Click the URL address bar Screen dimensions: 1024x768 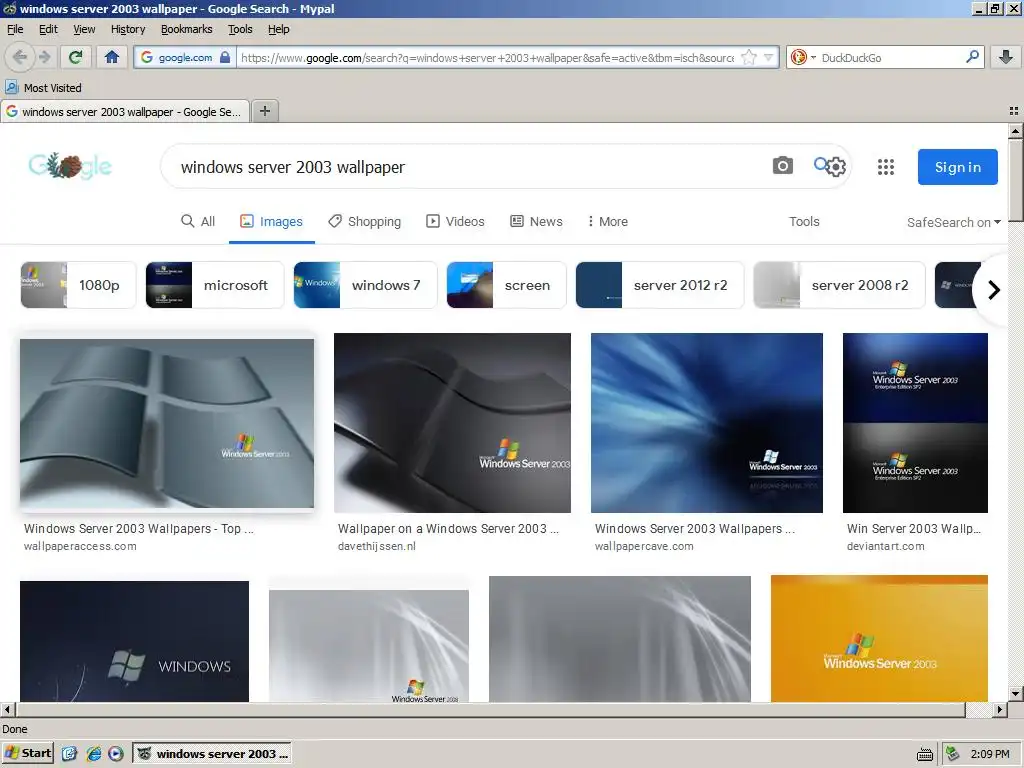click(487, 57)
